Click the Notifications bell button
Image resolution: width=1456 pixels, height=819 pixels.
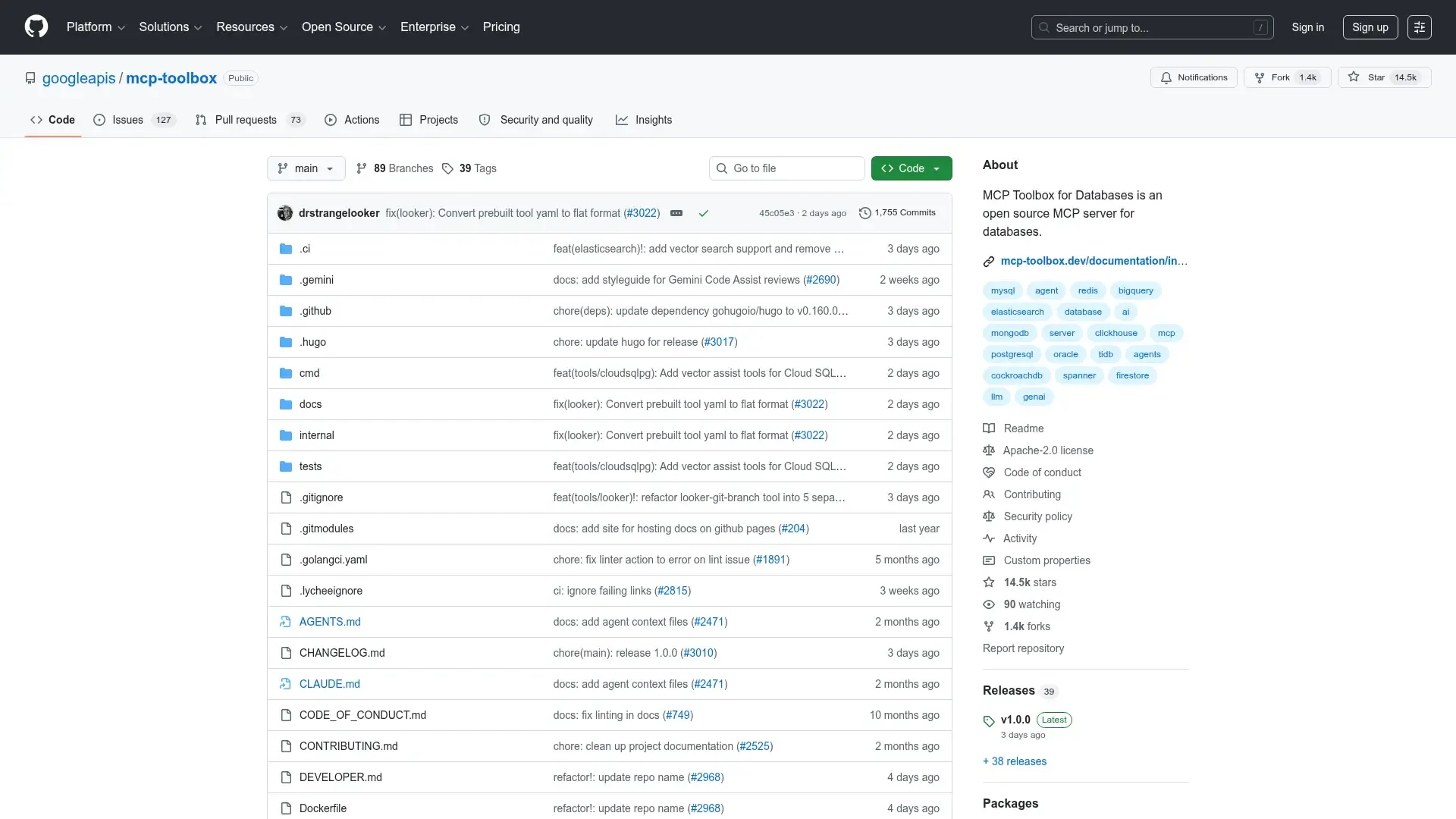pyautogui.click(x=1194, y=77)
